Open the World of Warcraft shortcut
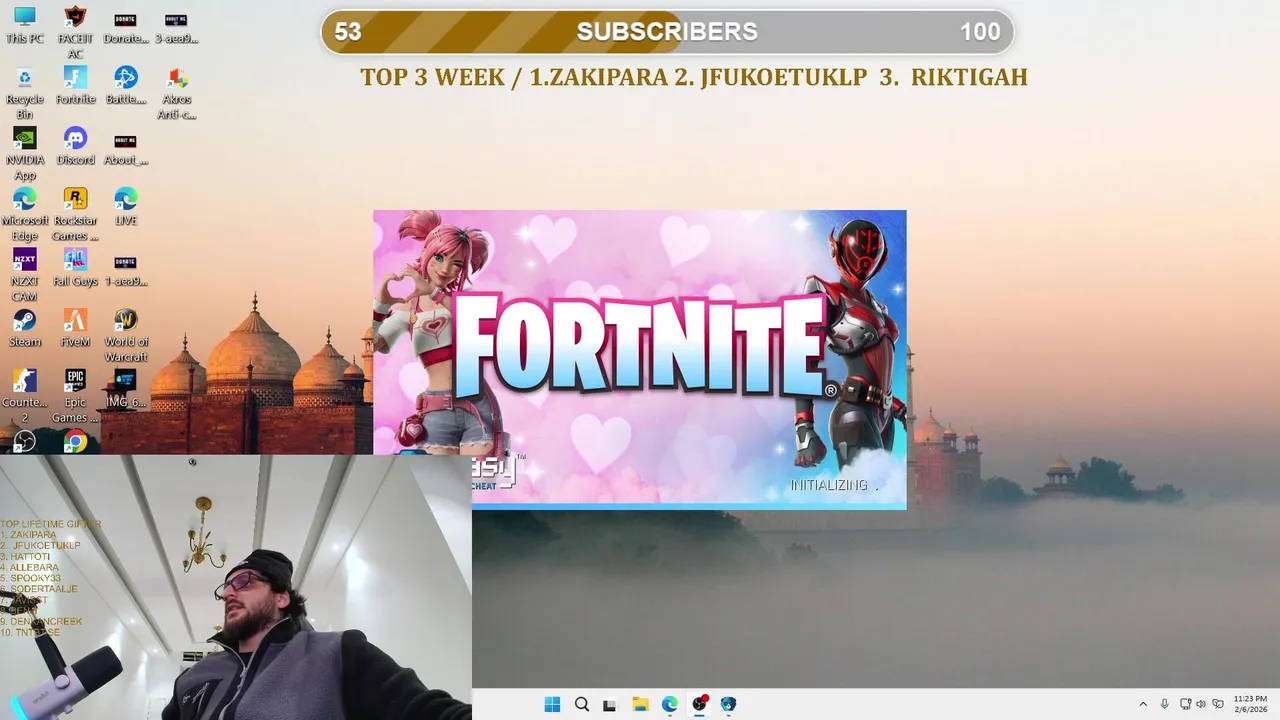 [x=125, y=336]
